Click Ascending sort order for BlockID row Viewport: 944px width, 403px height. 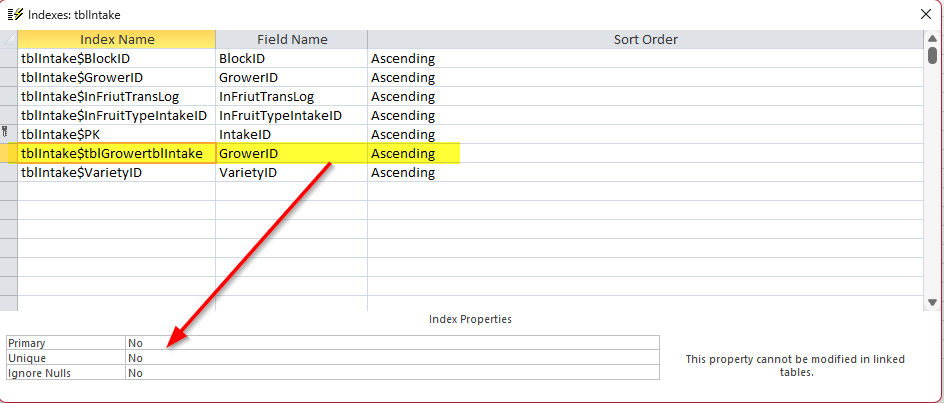pos(645,58)
